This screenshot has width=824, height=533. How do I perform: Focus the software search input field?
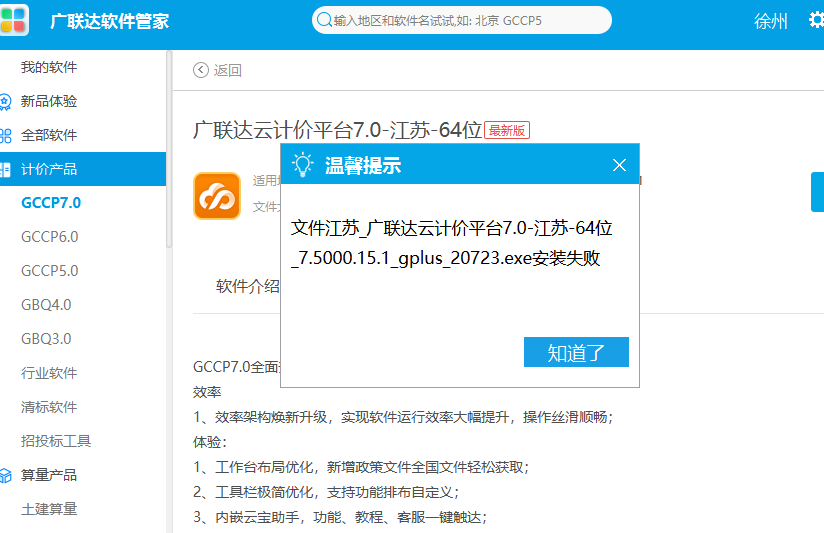(x=461, y=20)
